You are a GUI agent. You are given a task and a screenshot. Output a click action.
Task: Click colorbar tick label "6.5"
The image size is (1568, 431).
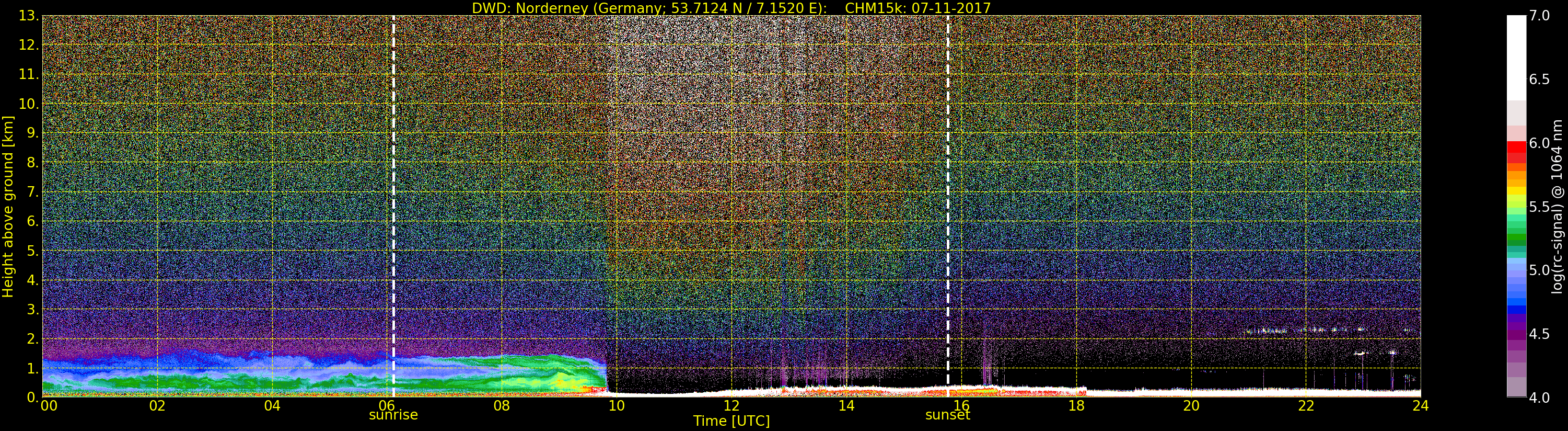click(1539, 80)
